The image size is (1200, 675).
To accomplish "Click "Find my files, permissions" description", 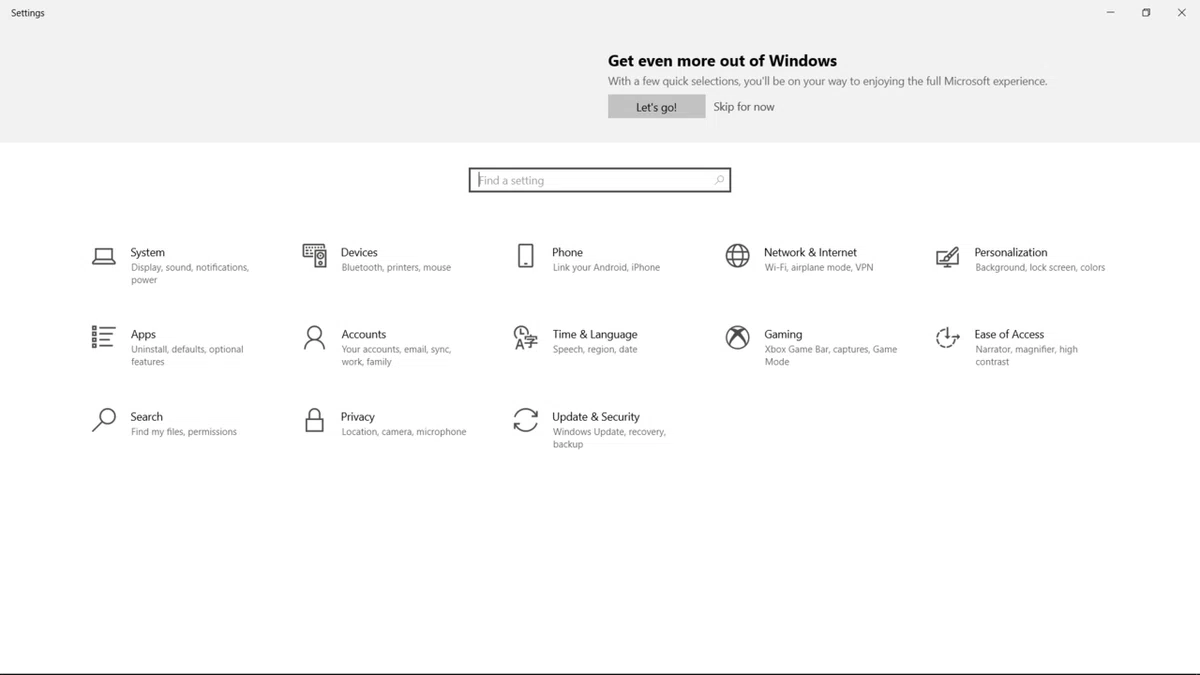I will click(184, 432).
